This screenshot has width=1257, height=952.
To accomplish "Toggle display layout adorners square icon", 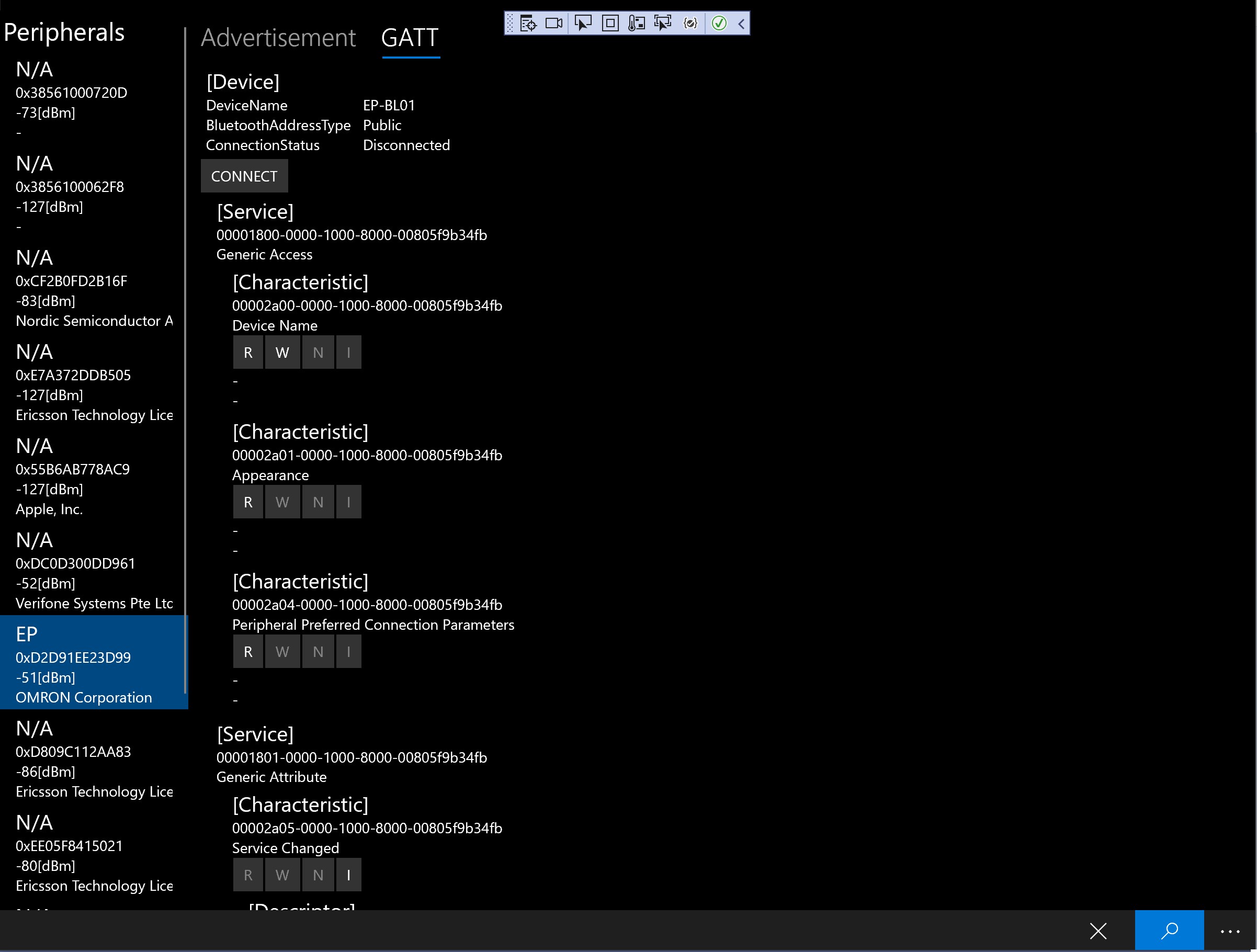I will tap(610, 24).
